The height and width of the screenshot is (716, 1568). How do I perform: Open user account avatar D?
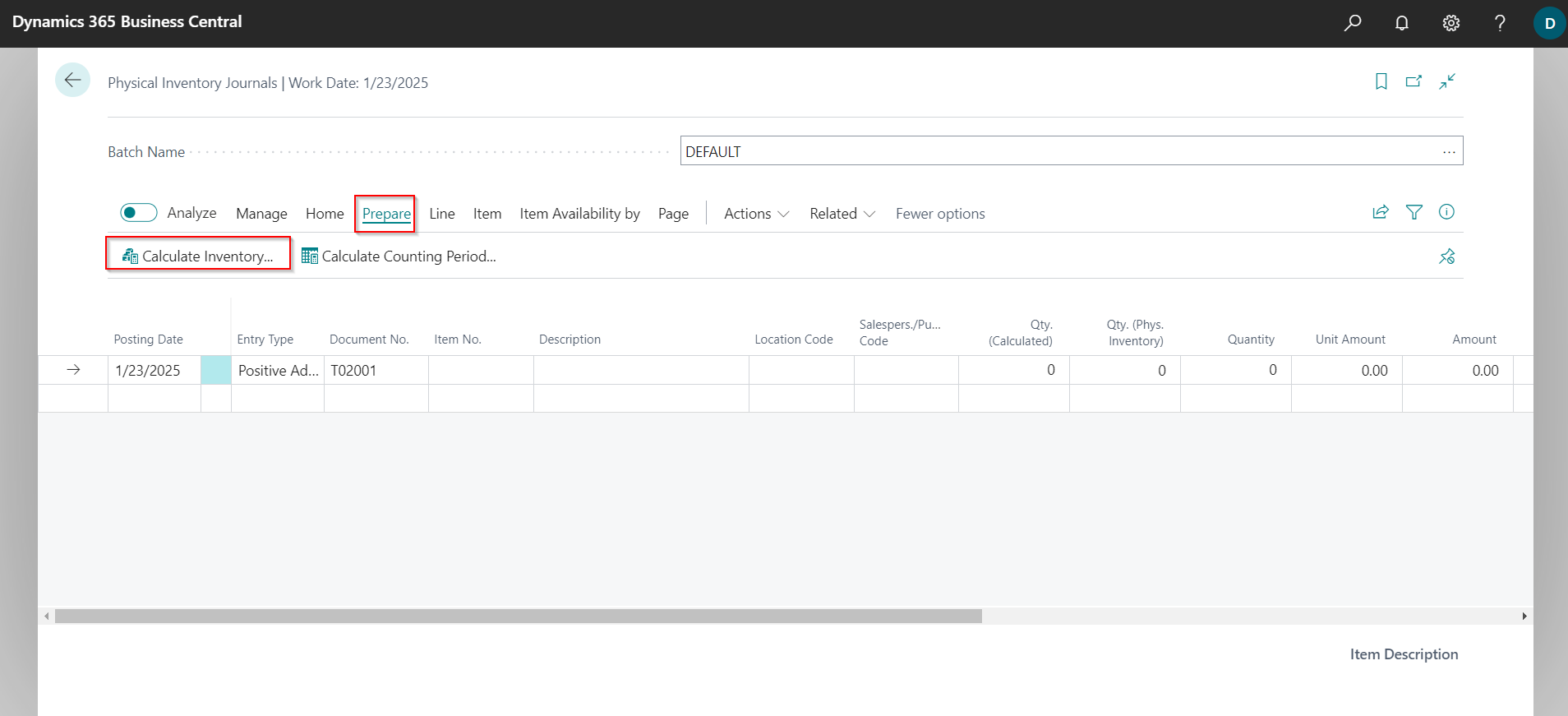[x=1550, y=23]
